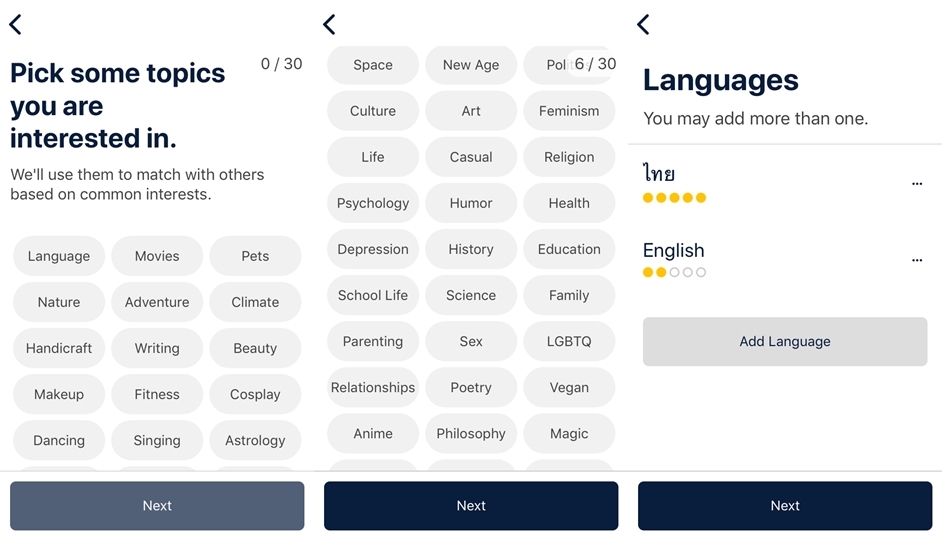Select the Depression topic chip
The height and width of the screenshot is (540, 942).
tap(373, 249)
